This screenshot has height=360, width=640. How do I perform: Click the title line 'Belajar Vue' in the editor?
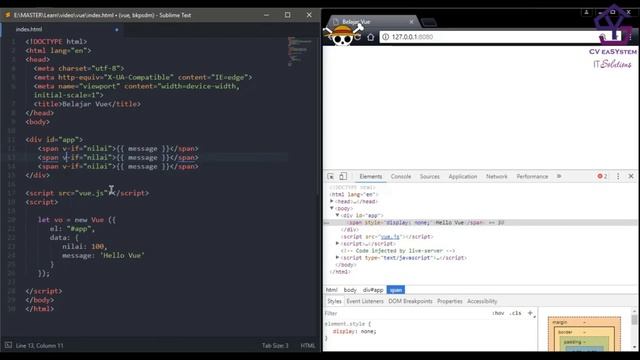[87, 104]
